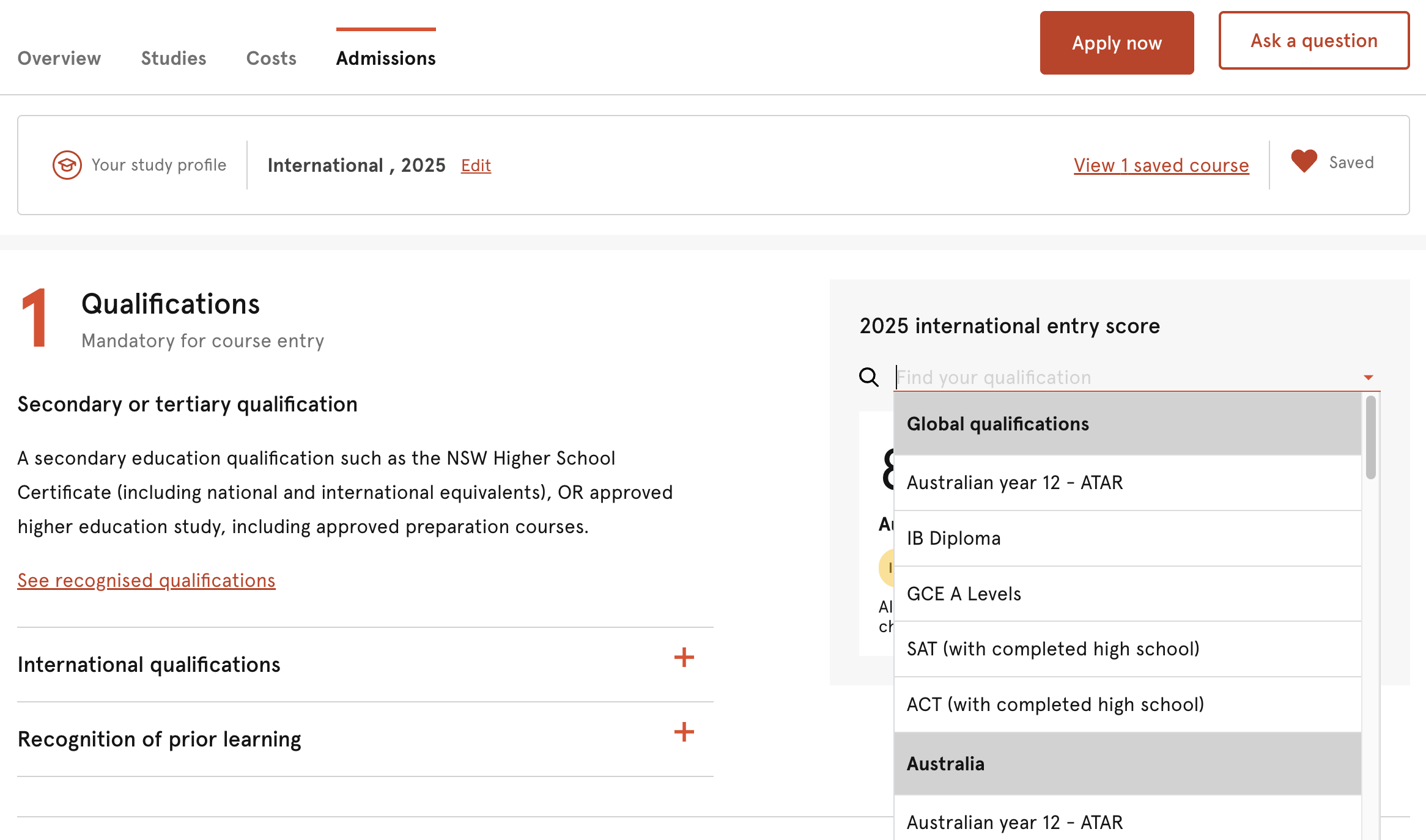Open View 1 saved course link
This screenshot has height=840, width=1426.
pos(1161,165)
